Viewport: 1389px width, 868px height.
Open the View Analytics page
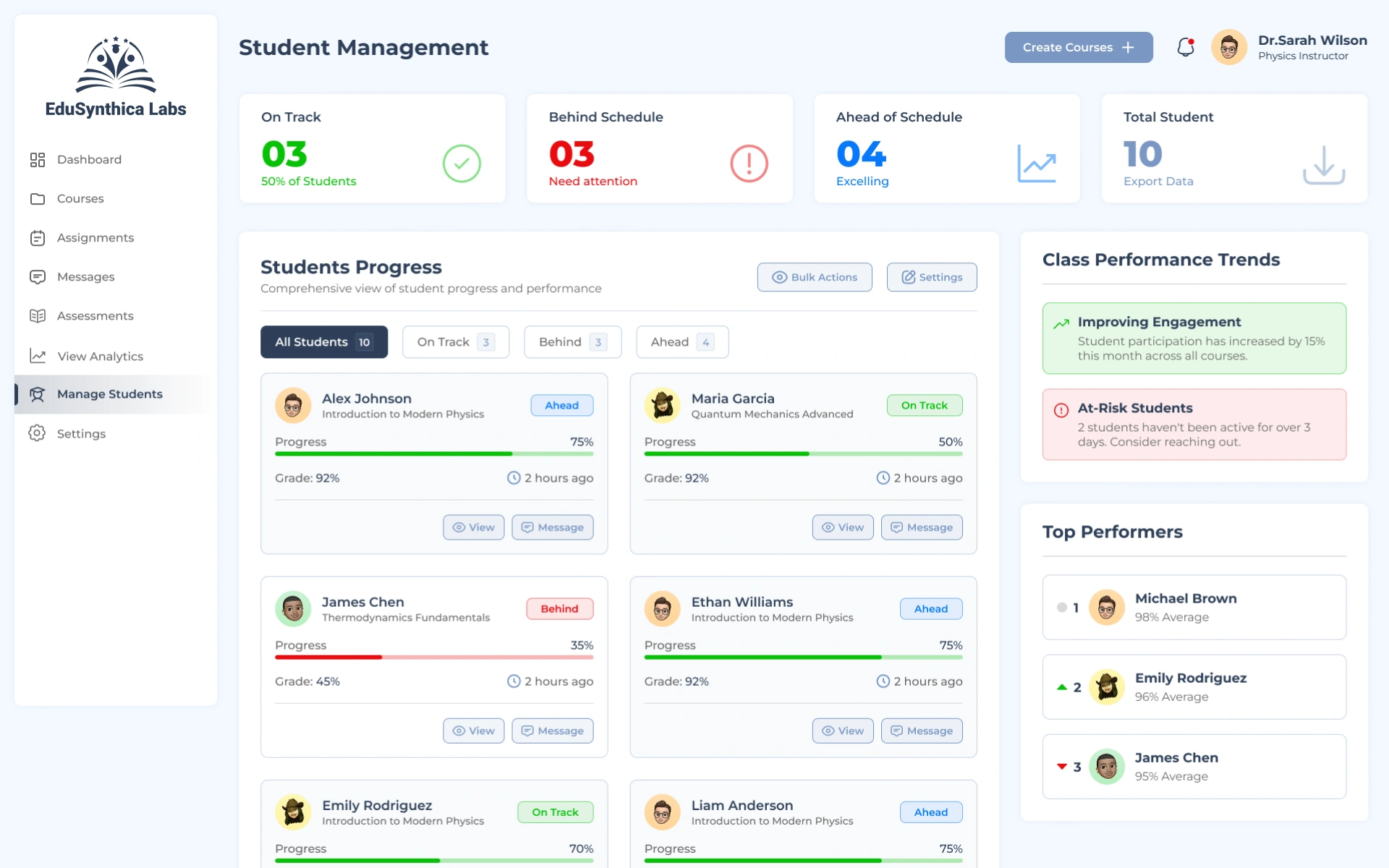coord(99,356)
